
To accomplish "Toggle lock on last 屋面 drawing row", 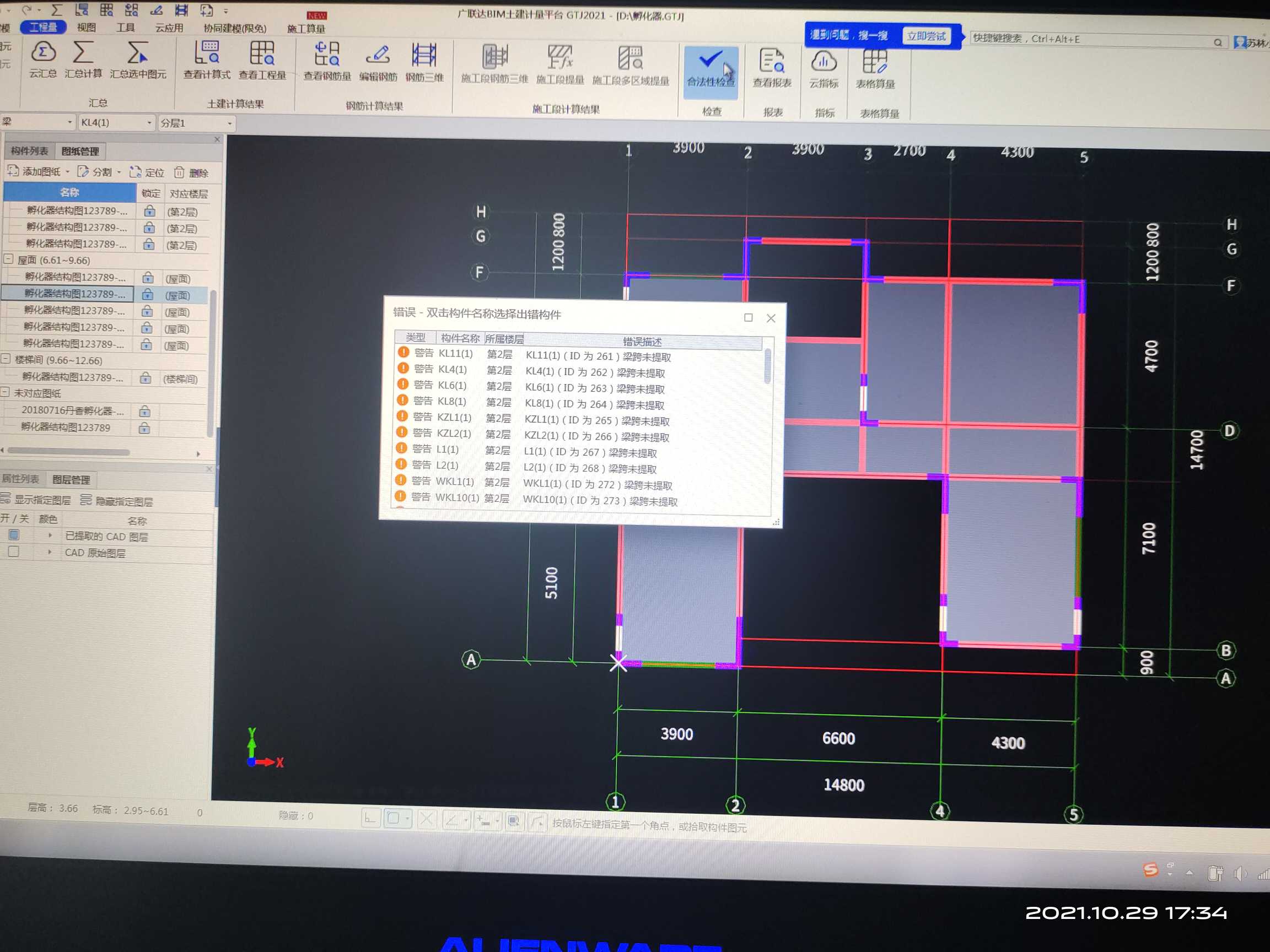I will [147, 344].
